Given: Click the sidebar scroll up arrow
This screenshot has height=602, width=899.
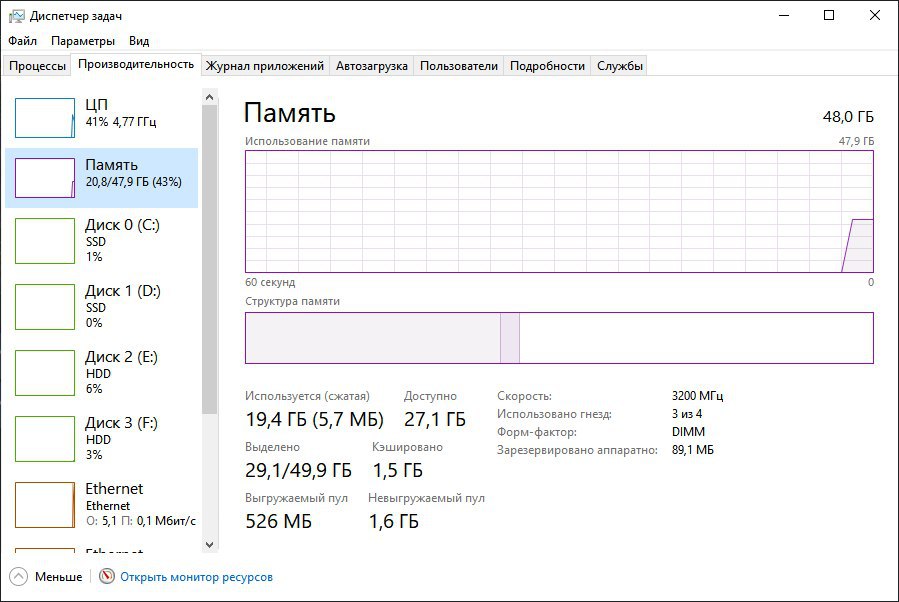Looking at the screenshot, I should [x=209, y=97].
